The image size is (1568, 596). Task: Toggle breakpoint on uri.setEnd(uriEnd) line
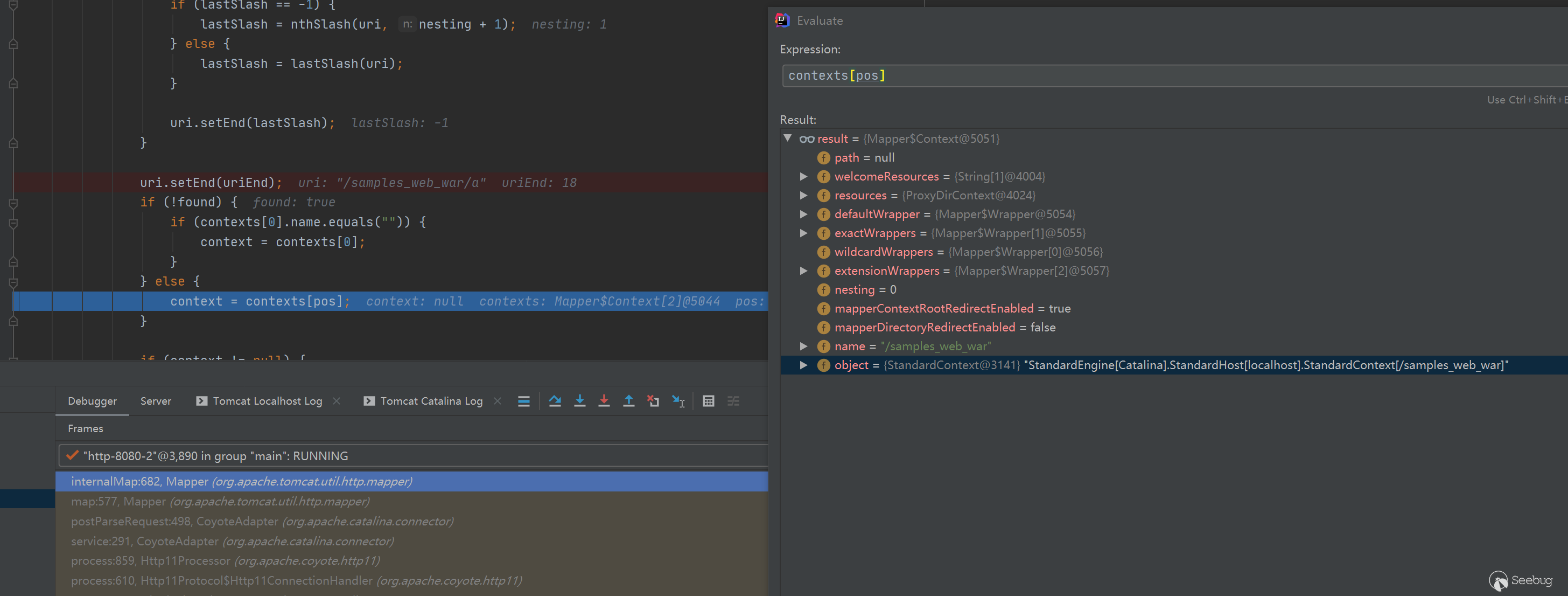(6, 183)
